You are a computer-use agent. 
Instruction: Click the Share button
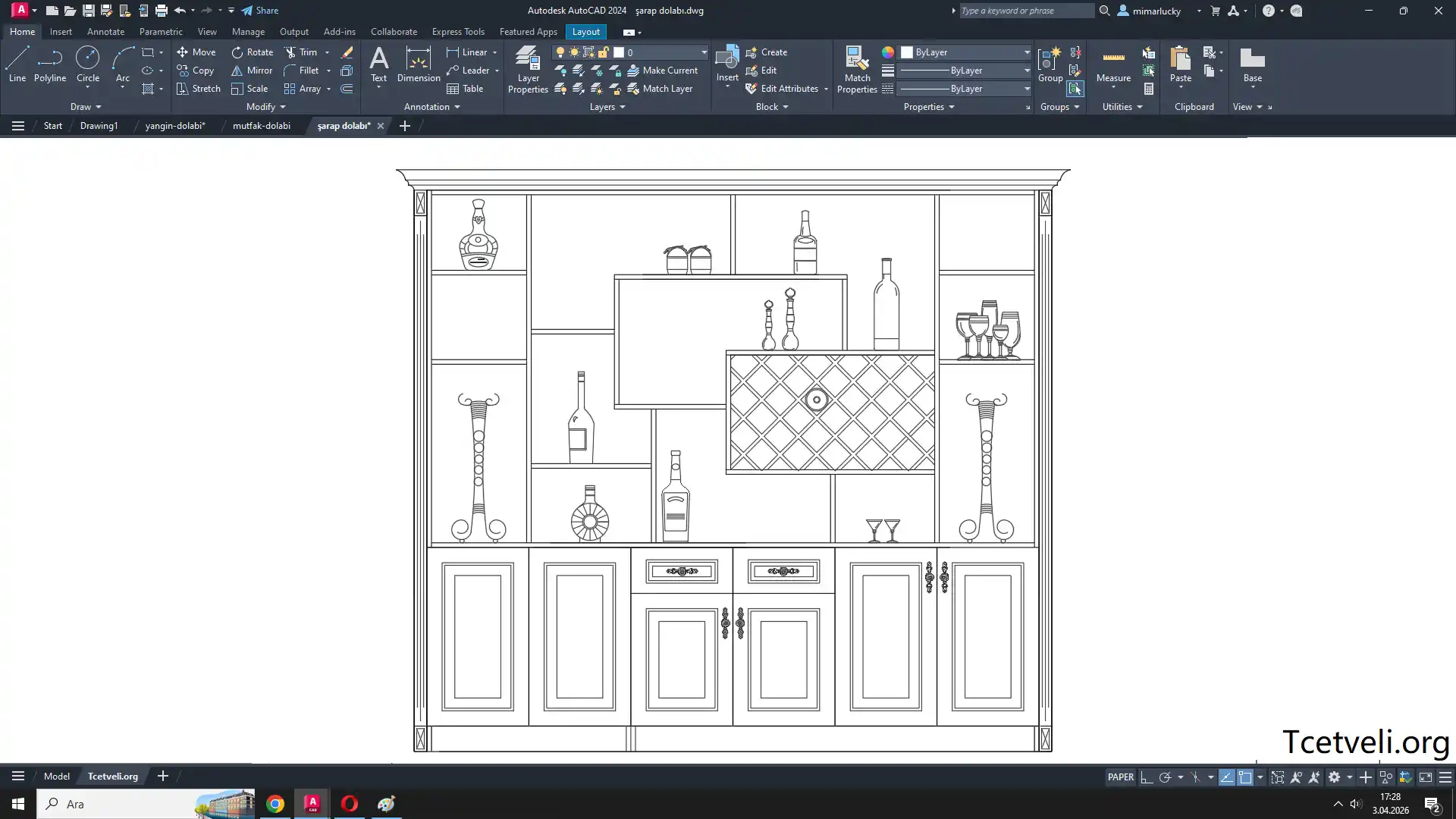click(260, 11)
